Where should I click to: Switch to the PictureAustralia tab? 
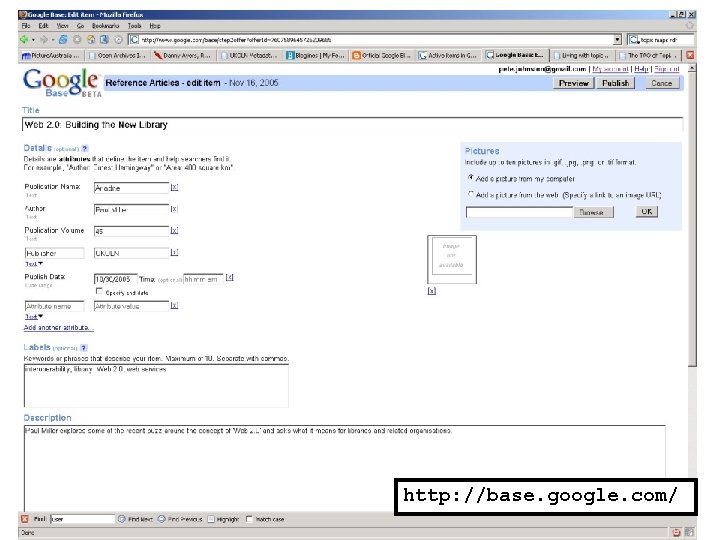pyautogui.click(x=51, y=56)
